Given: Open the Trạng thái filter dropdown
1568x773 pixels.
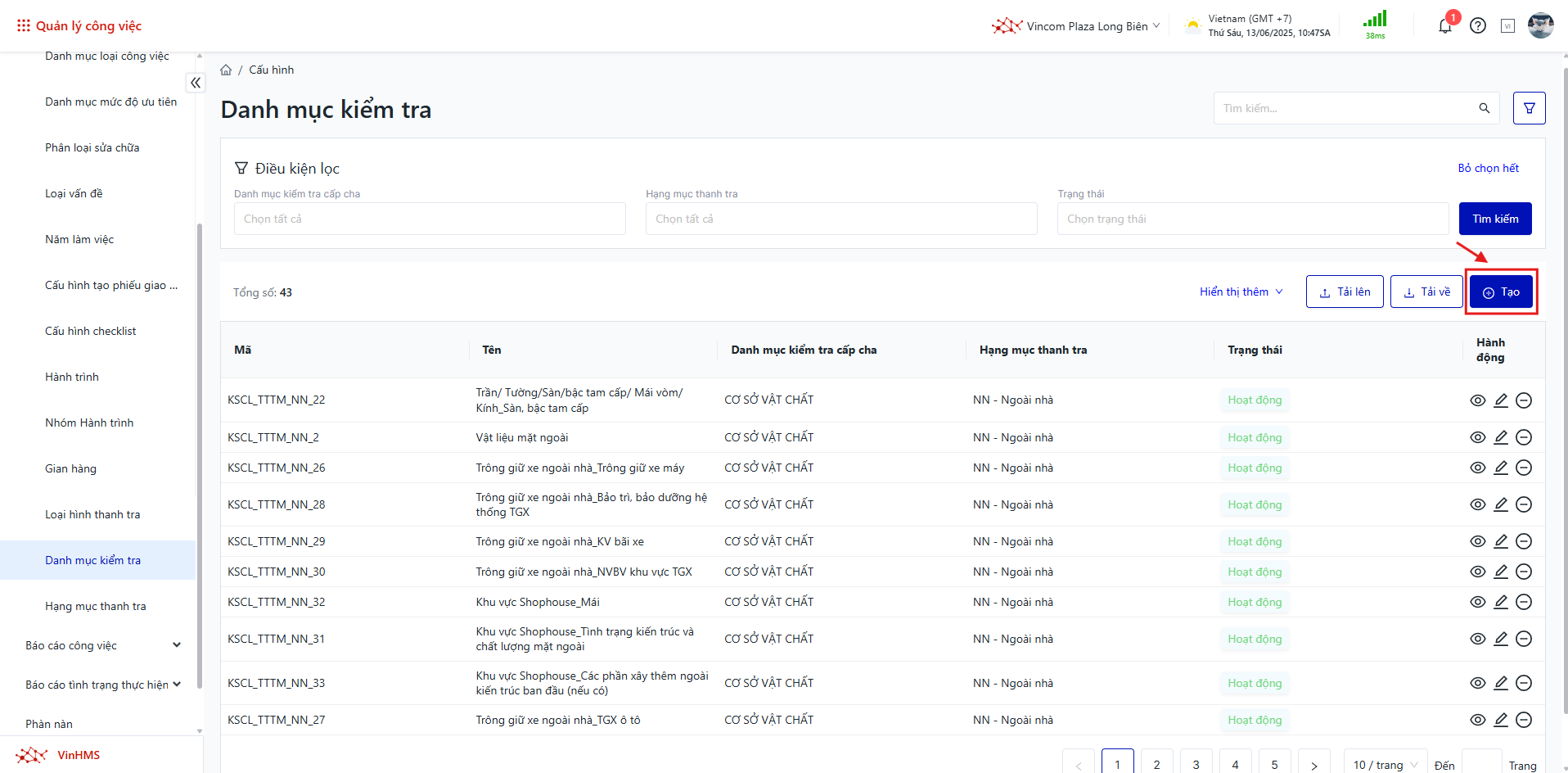Looking at the screenshot, I should (1252, 219).
